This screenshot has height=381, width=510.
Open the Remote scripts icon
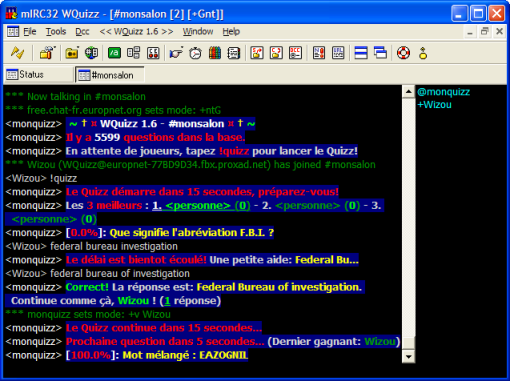click(153, 53)
